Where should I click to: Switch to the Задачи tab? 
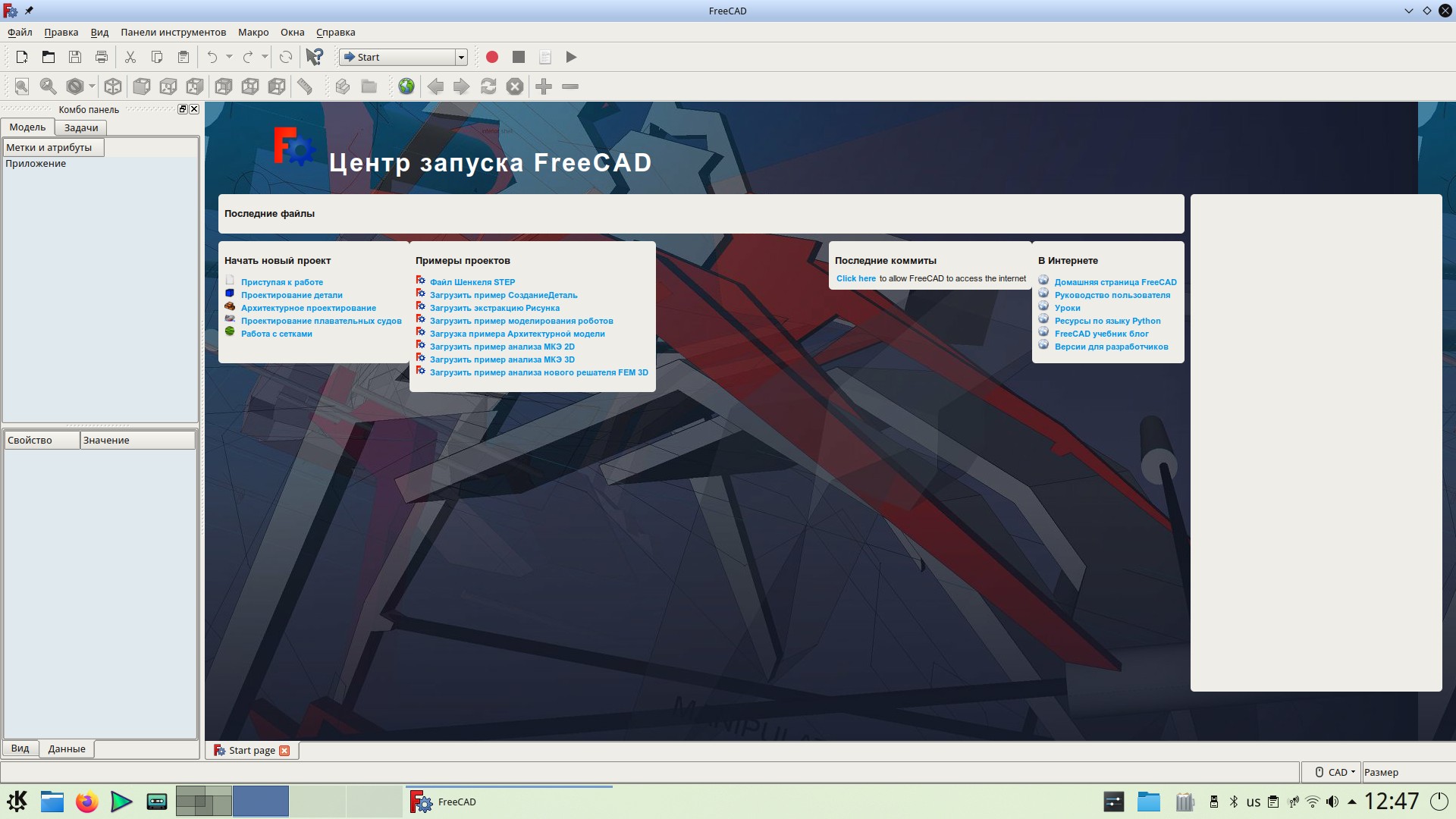coord(81,127)
